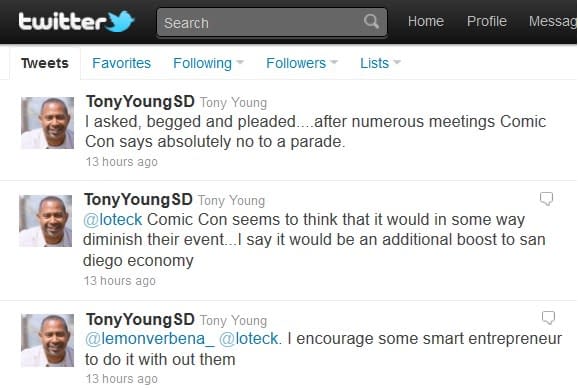Select the Tweets tab
Image resolution: width=578 pixels, height=388 pixels.
(x=45, y=63)
